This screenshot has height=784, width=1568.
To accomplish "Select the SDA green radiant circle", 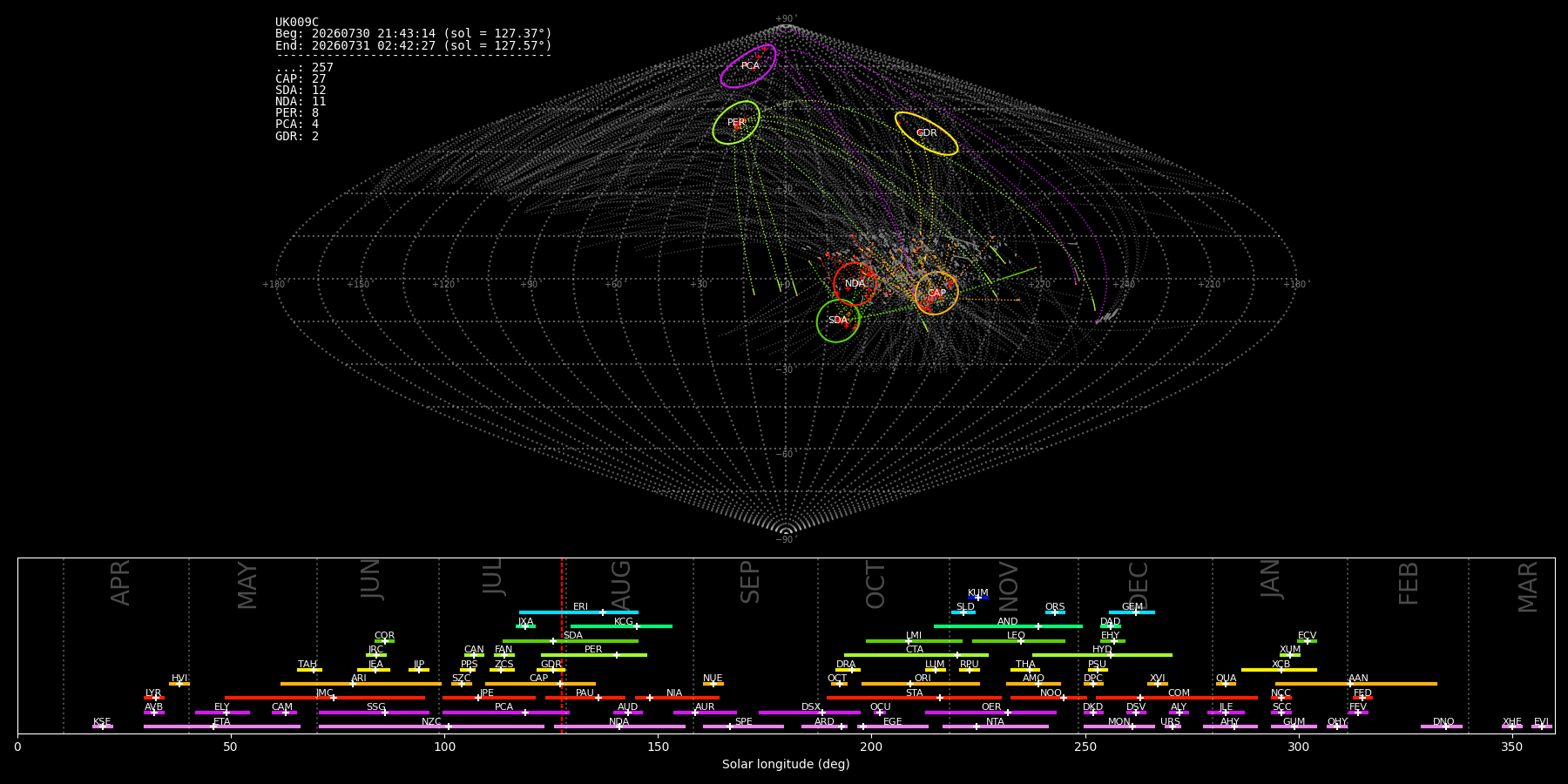I will [838, 321].
